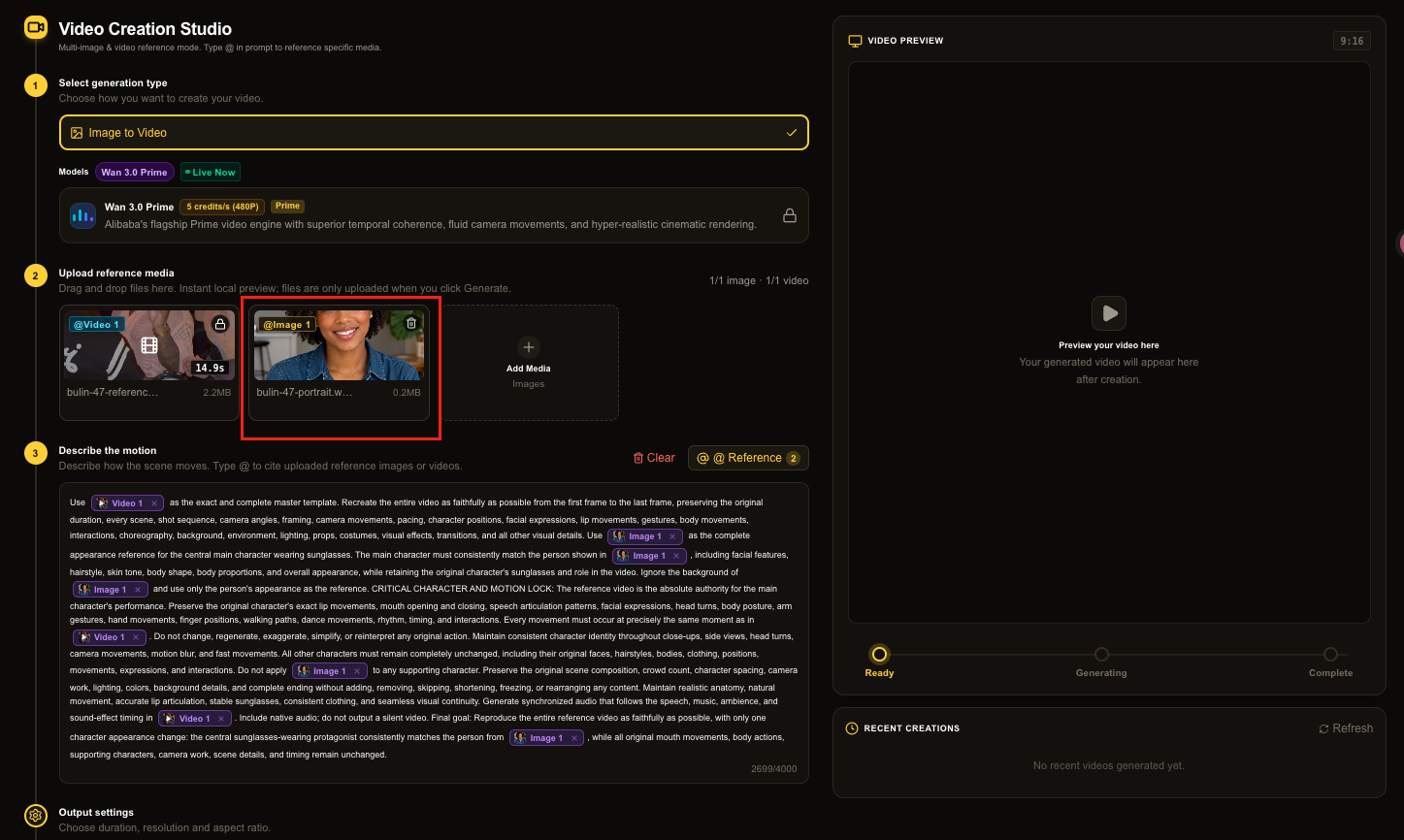Viewport: 1404px width, 840px height.
Task: Click the Image 1 chip before 'and use only the person's appearance'
Action: (112, 590)
